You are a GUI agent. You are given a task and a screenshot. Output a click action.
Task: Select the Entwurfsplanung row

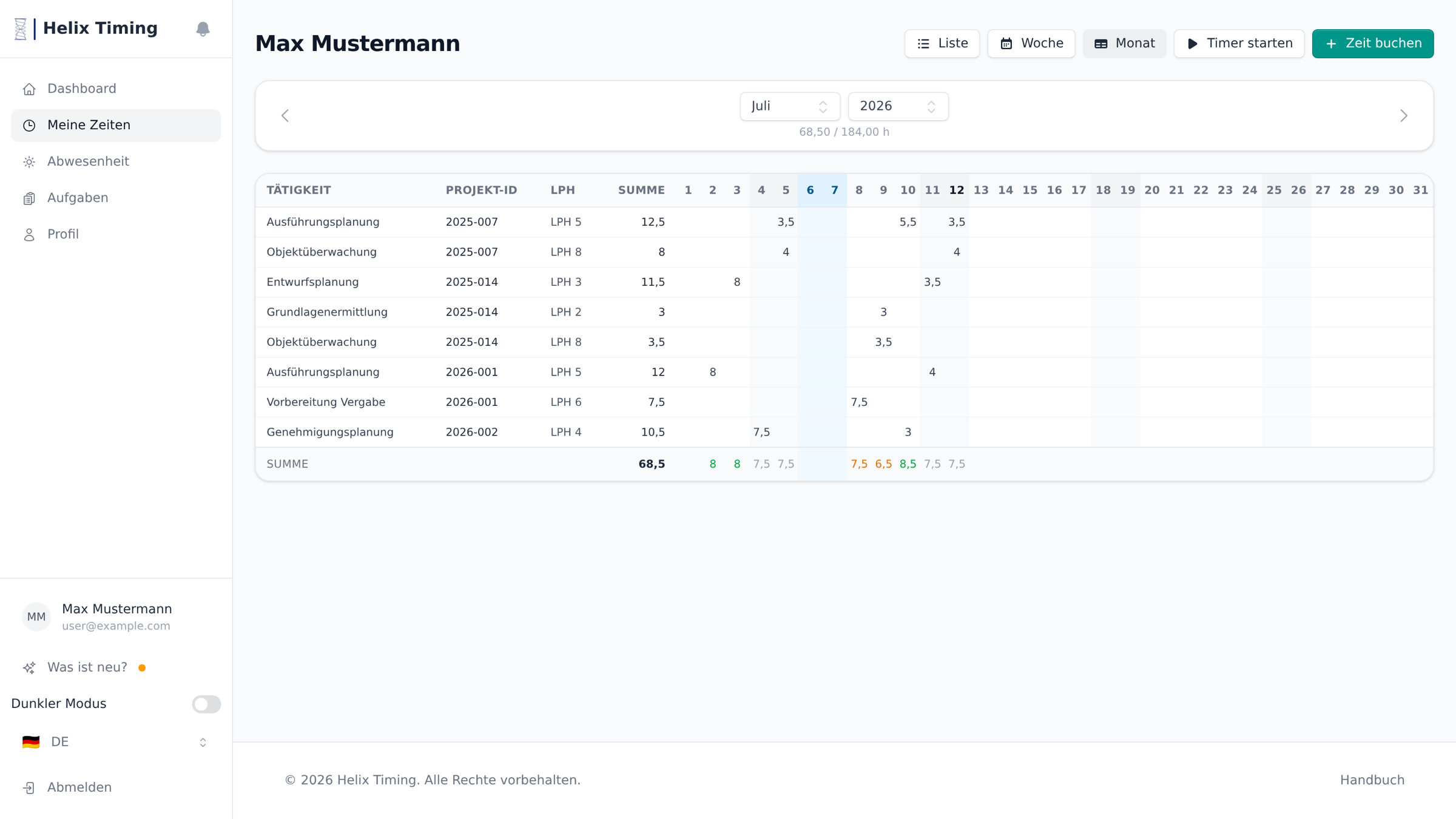(x=844, y=282)
